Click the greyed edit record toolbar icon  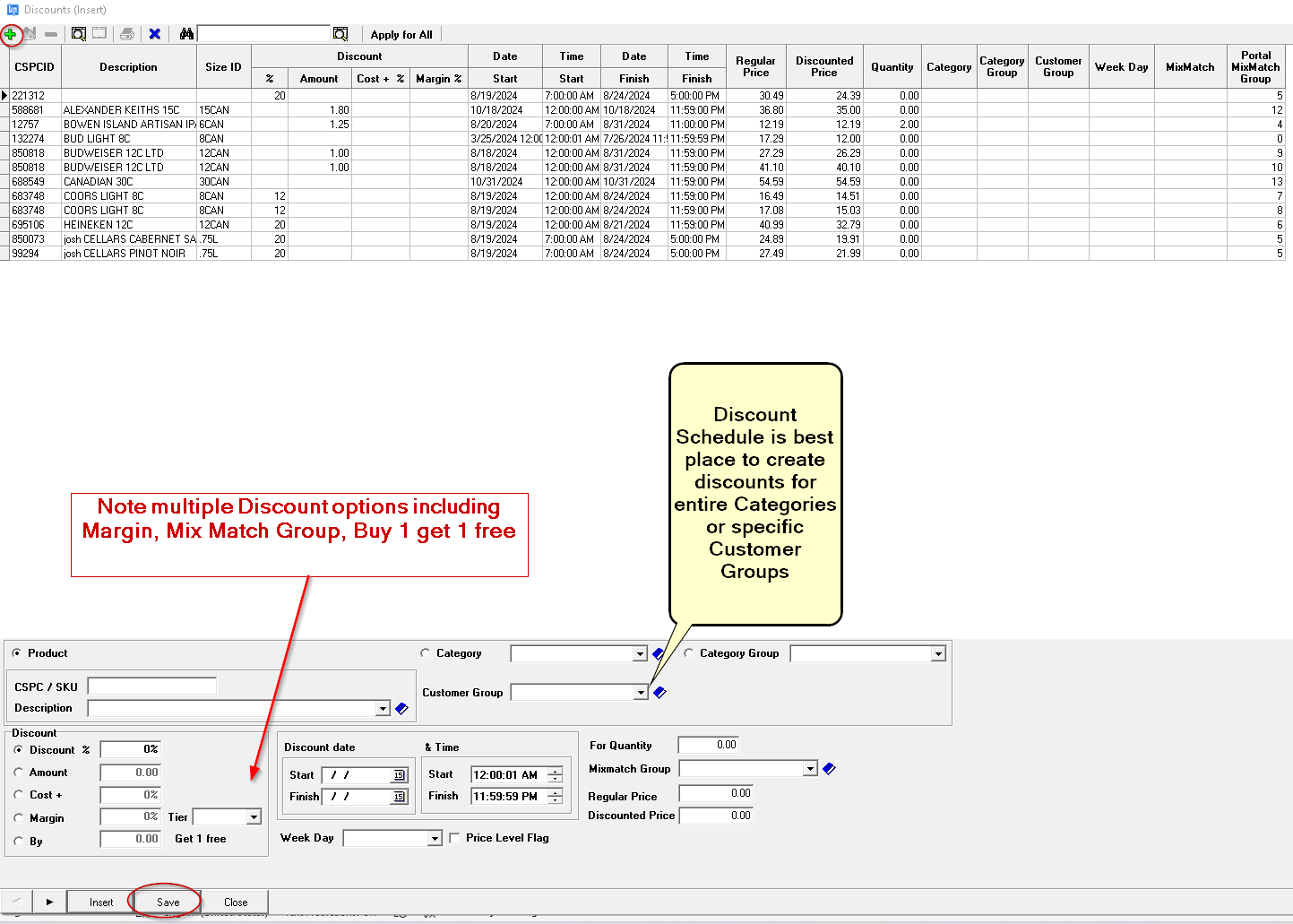30,34
